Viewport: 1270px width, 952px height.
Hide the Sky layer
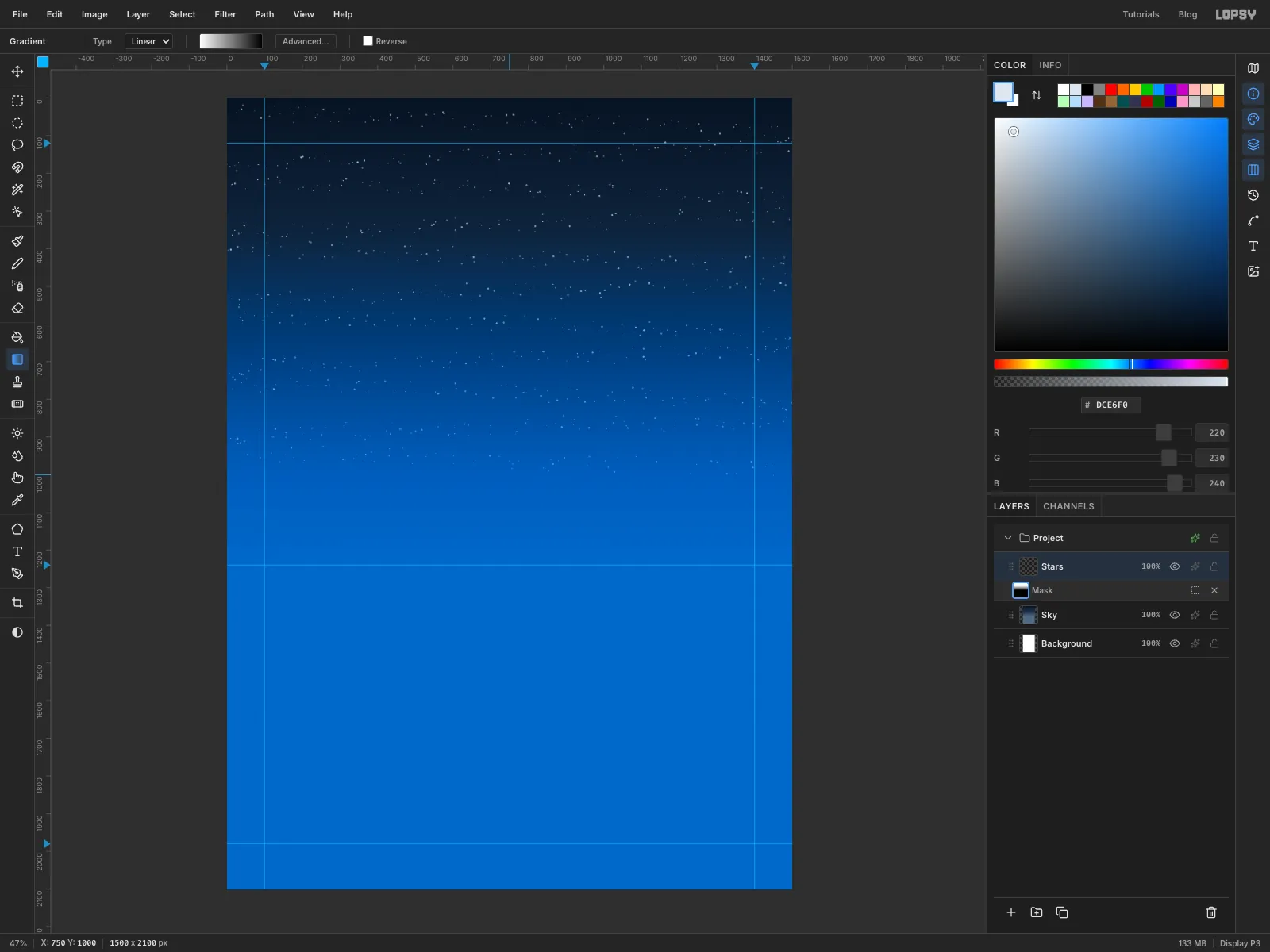coord(1175,615)
